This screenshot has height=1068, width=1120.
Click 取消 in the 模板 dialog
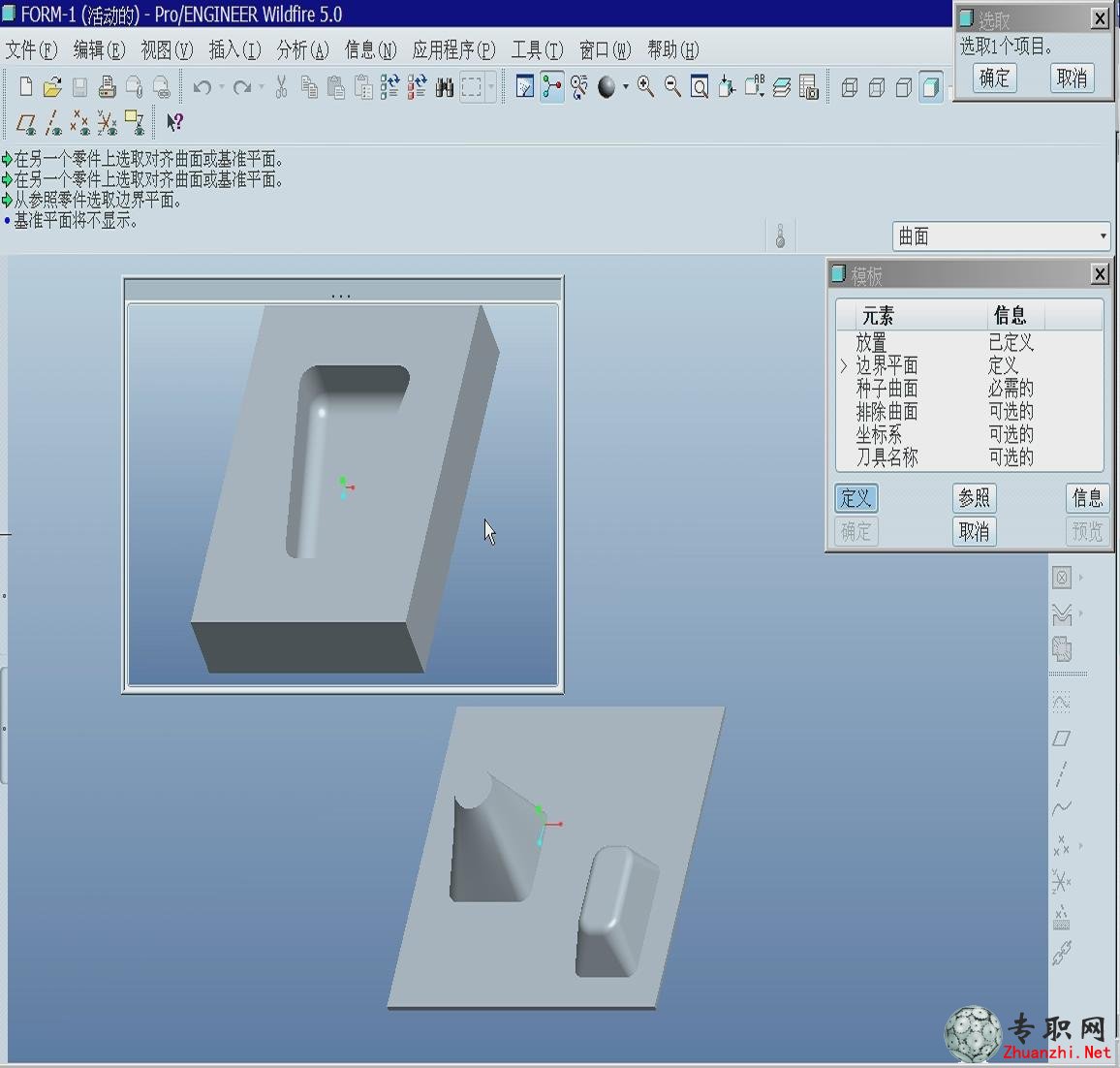tap(975, 531)
